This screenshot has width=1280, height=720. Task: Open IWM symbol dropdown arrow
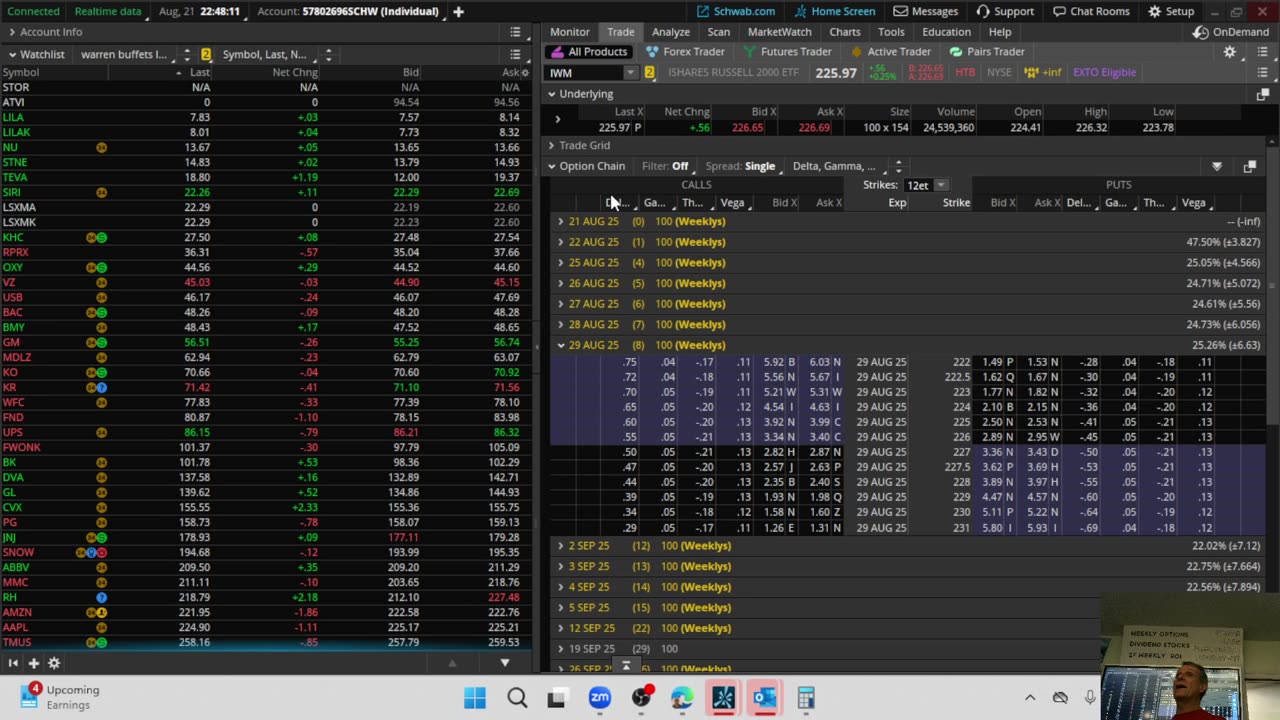(x=630, y=72)
